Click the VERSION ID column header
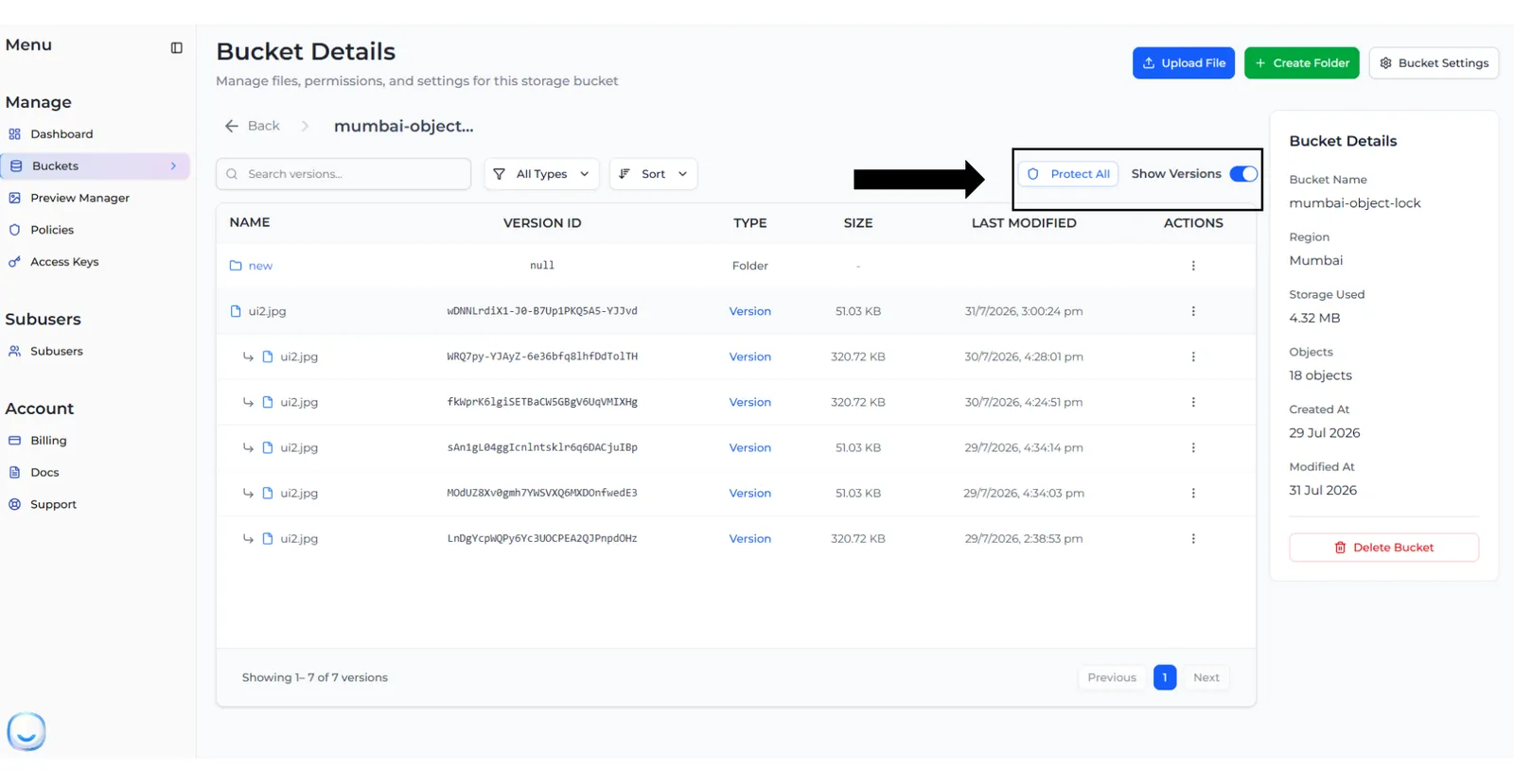 click(542, 223)
